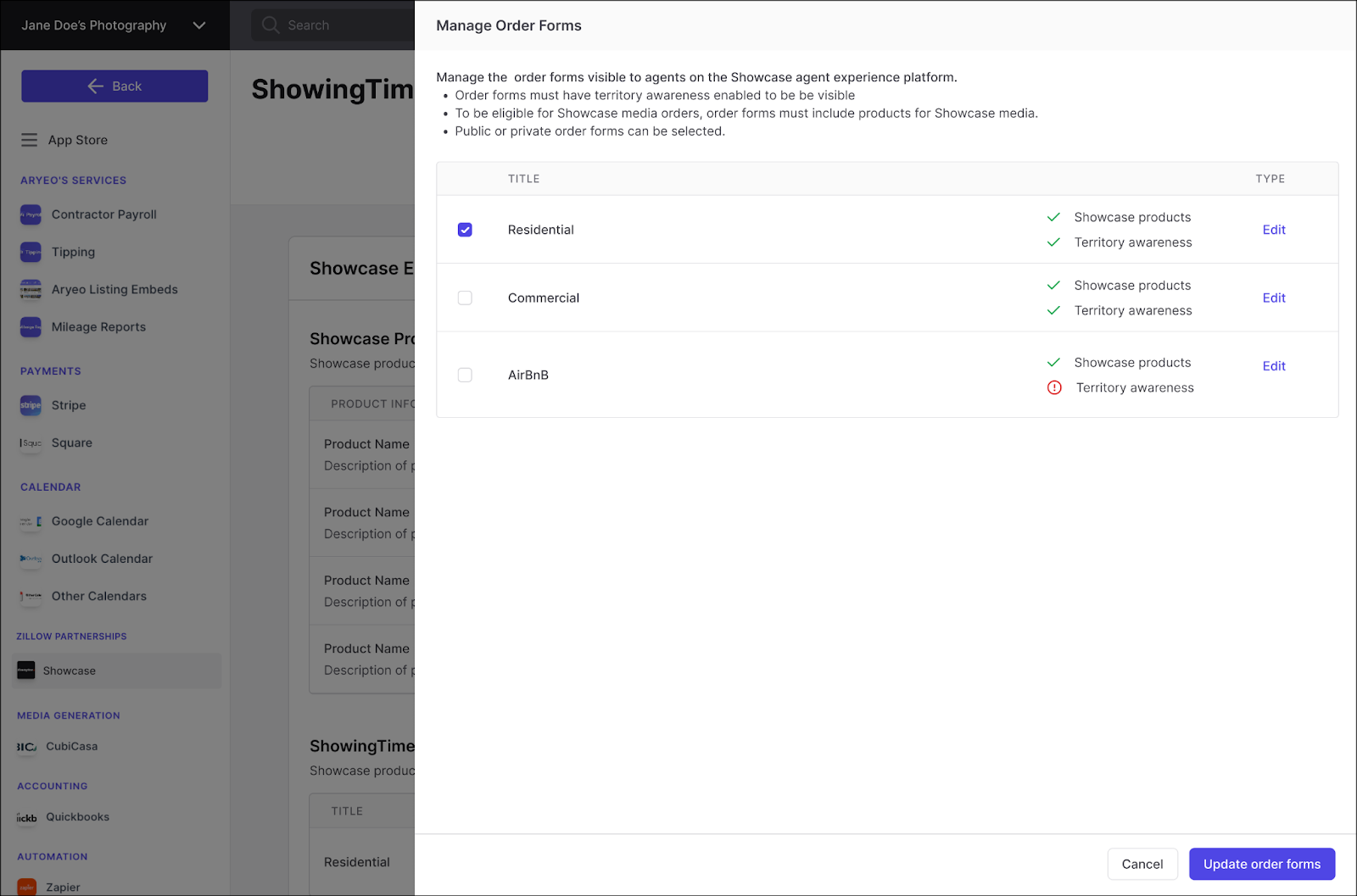Click the search magnifier icon
The width and height of the screenshot is (1357, 896).
[x=271, y=25]
